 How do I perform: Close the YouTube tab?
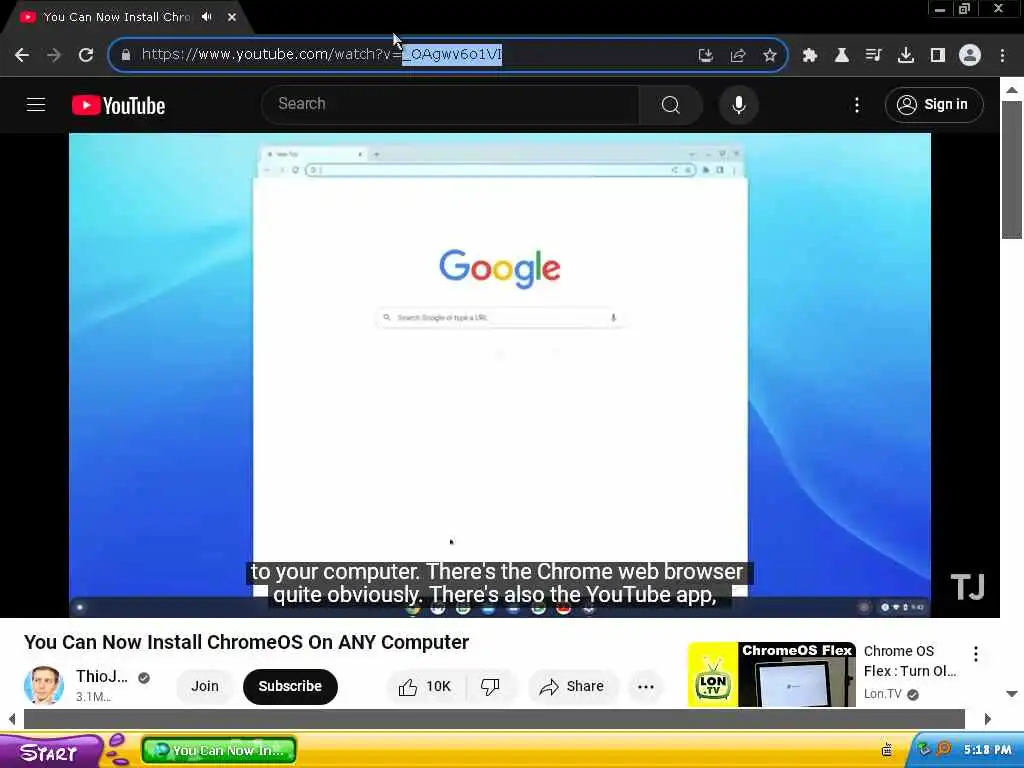(x=232, y=17)
